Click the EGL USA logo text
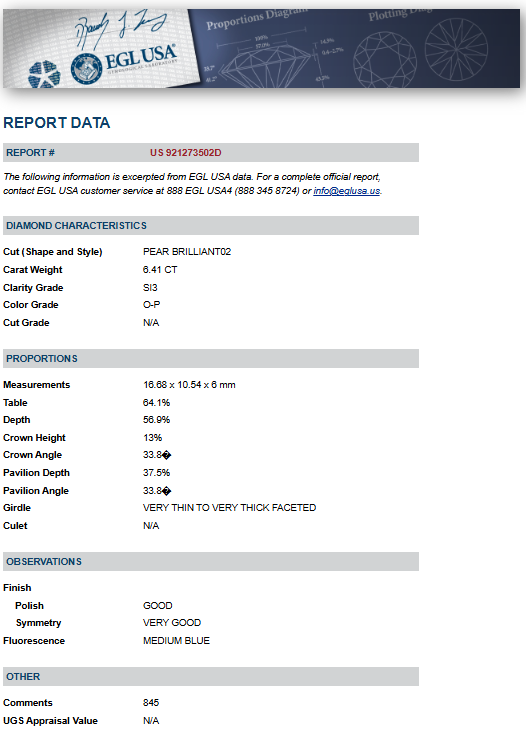This screenshot has height=735, width=526. pyautogui.click(x=141, y=58)
